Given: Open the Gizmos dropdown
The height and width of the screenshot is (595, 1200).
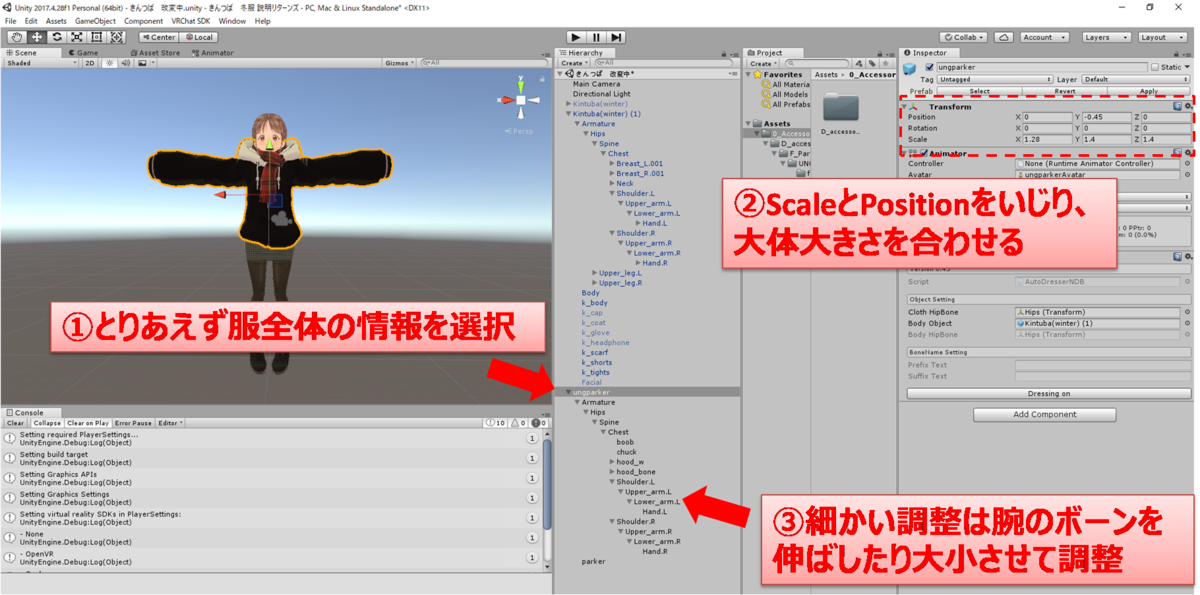Looking at the screenshot, I should tap(399, 63).
